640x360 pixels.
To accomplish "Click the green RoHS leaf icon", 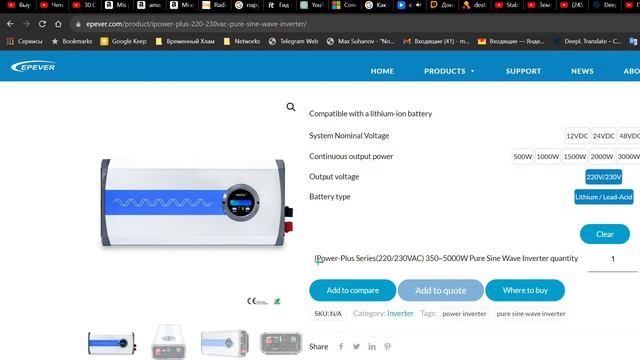I will click(277, 301).
